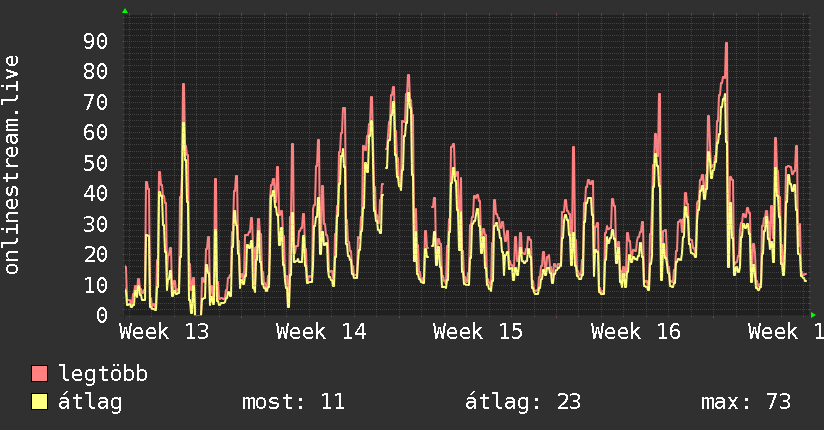Click the átlag legend label beside the yellow swatch
Screen dimensions: 824x430
[x=90, y=402]
